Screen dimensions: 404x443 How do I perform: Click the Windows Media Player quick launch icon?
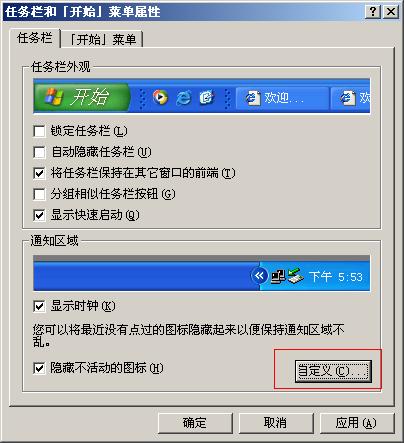coord(160,97)
